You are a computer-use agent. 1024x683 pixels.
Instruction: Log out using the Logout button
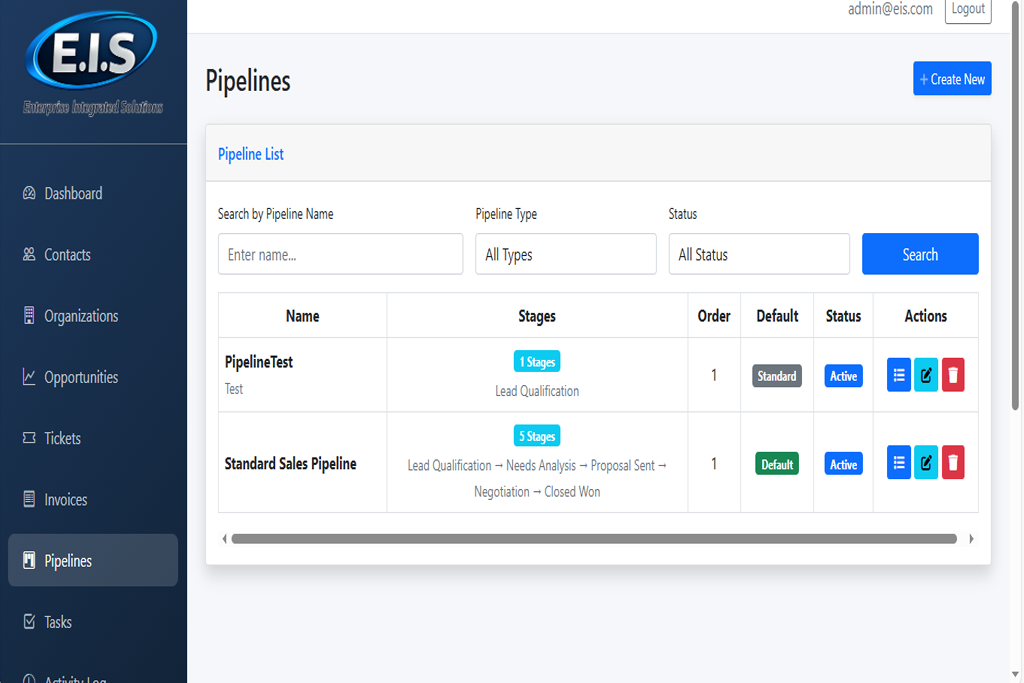(x=967, y=9)
